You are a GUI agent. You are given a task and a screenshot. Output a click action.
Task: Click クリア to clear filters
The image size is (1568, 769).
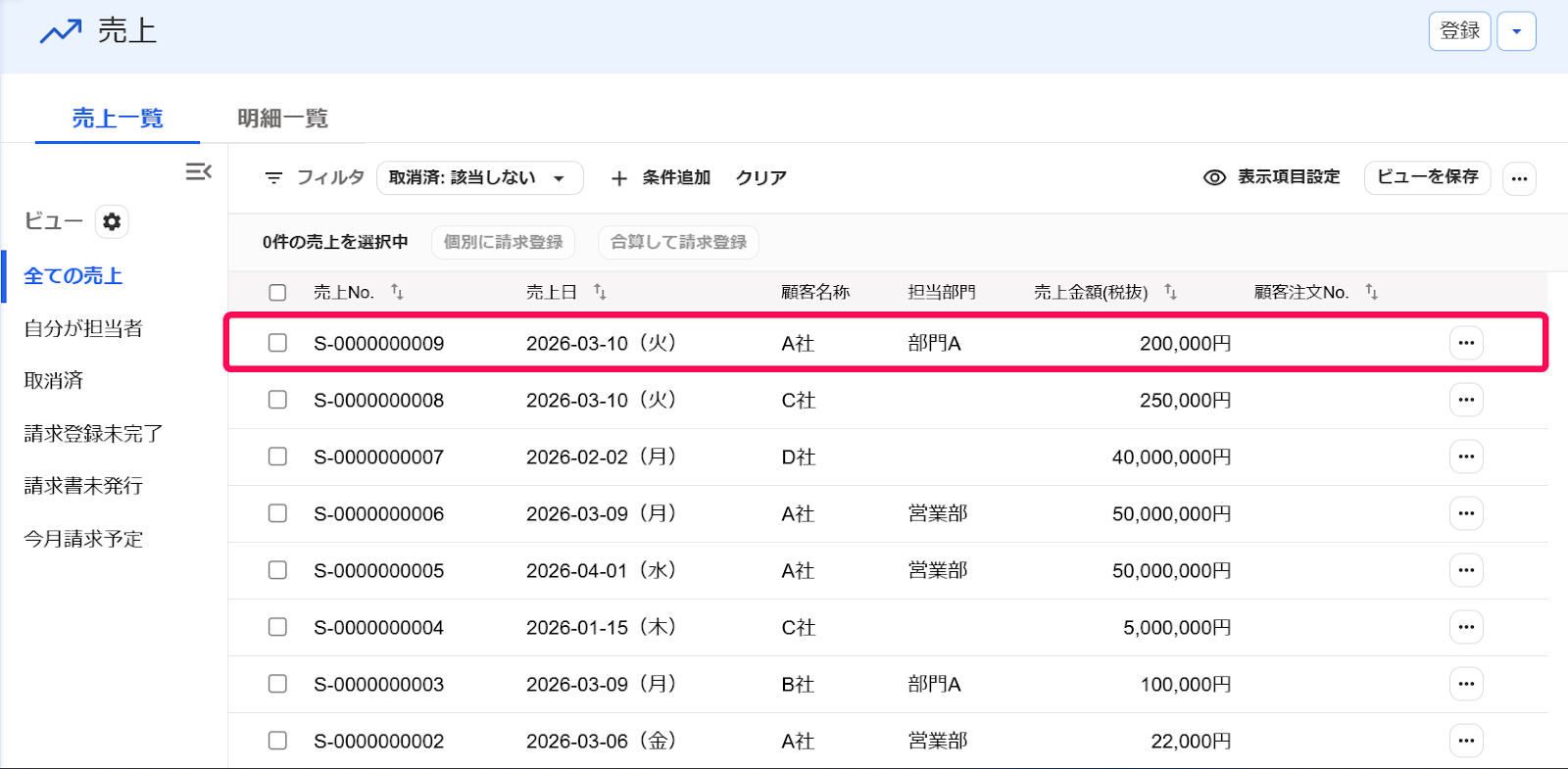coord(761,177)
